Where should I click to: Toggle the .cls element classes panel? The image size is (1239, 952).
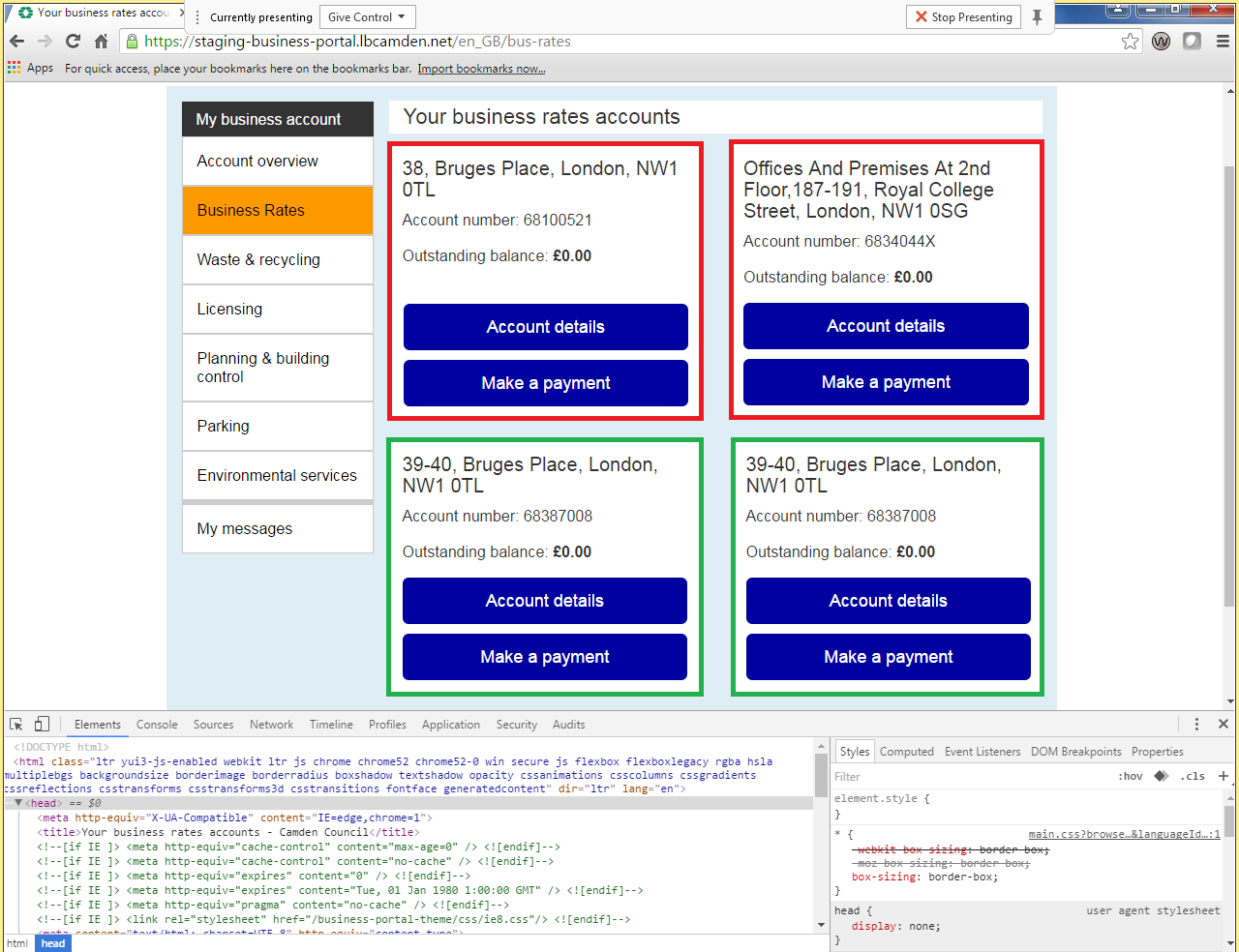(1194, 776)
